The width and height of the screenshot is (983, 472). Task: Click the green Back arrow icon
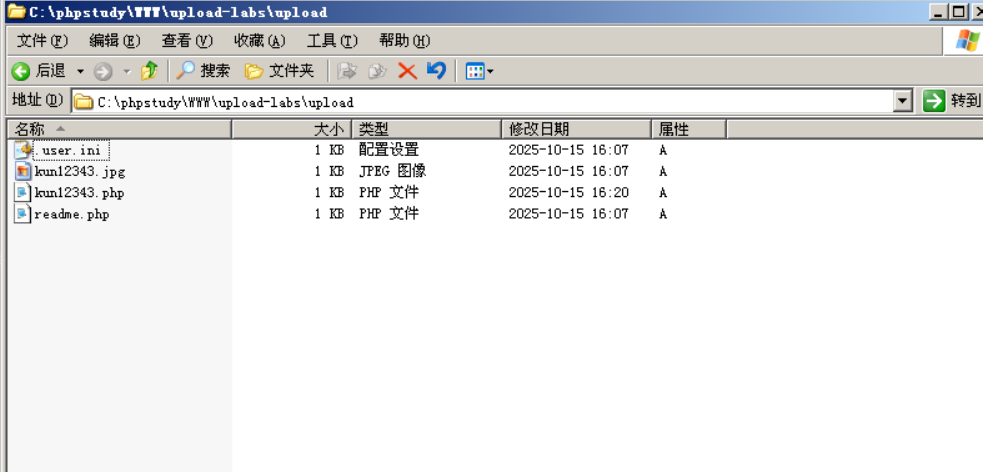(21, 71)
